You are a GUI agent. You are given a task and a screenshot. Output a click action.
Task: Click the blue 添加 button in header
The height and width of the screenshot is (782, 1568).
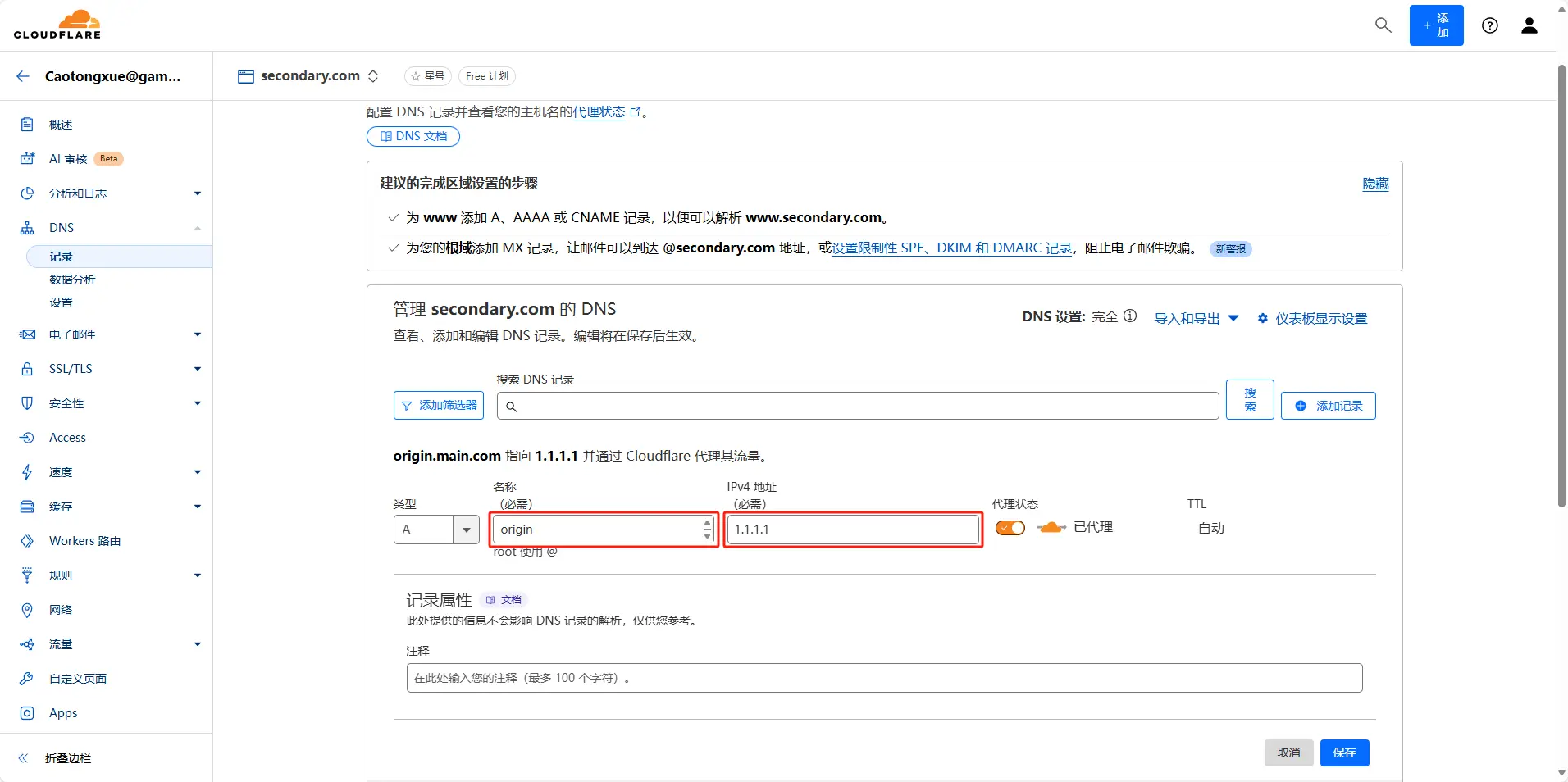pos(1436,25)
